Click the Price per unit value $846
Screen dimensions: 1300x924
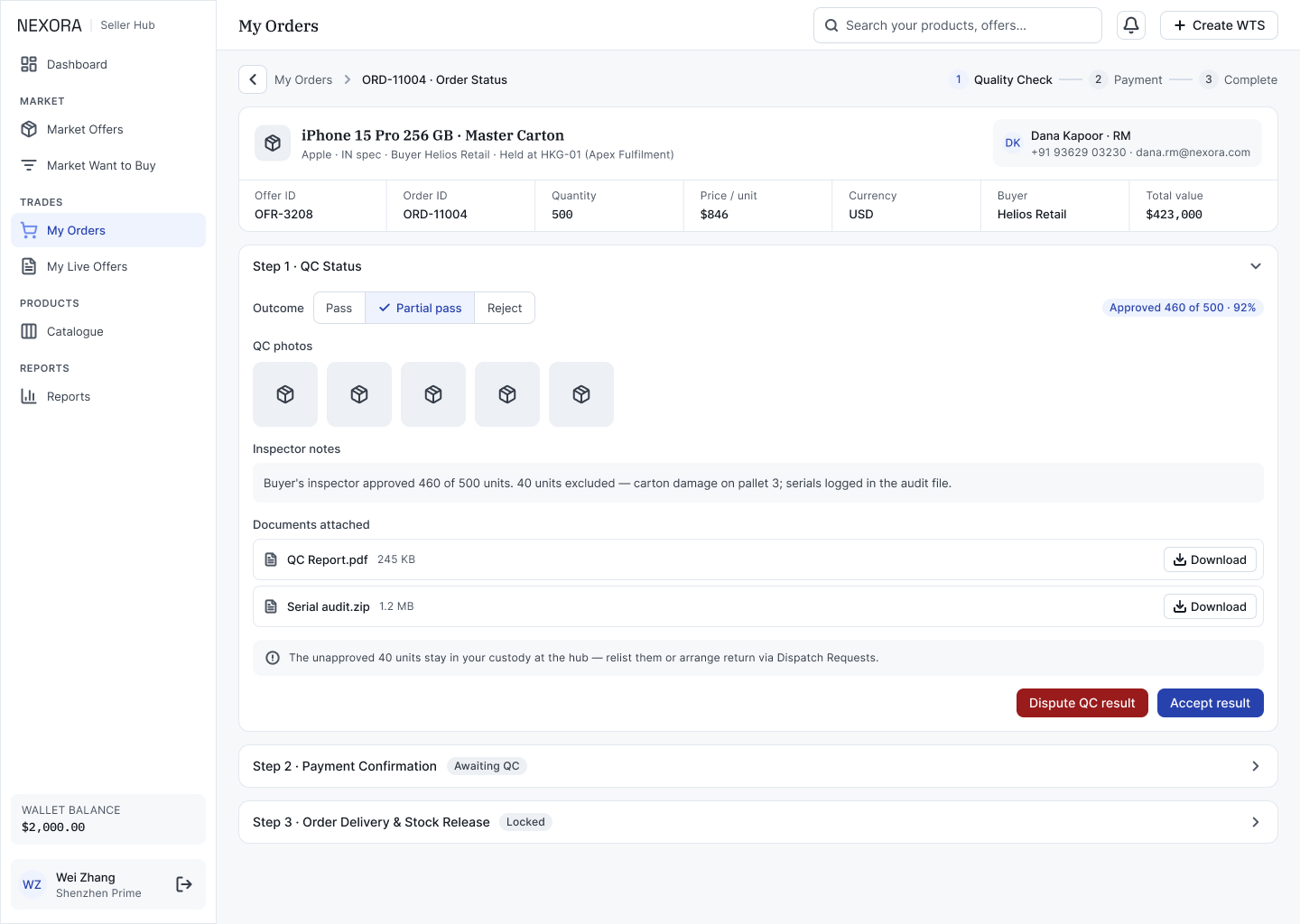pos(714,215)
